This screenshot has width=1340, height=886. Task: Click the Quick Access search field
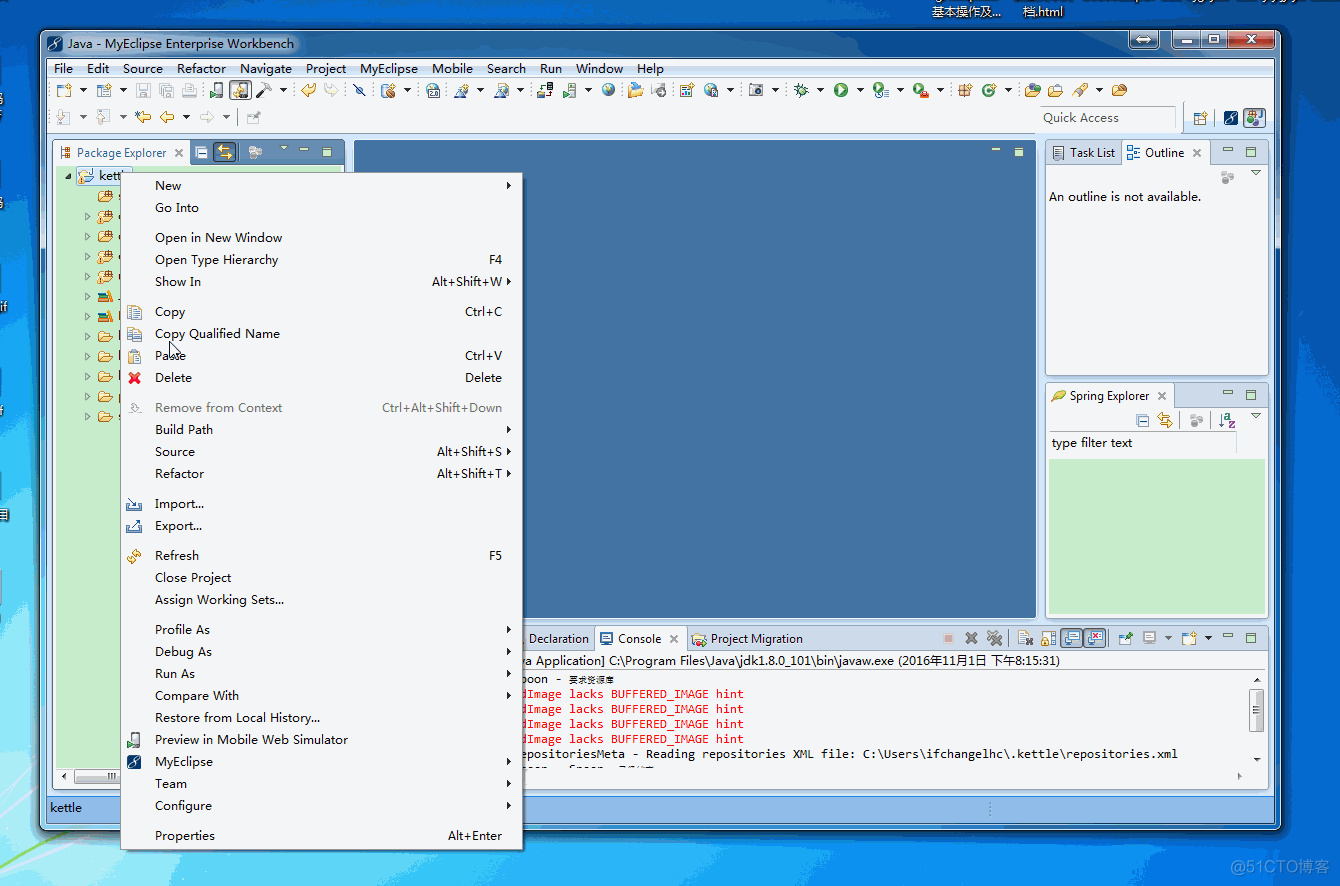[x=1108, y=118]
